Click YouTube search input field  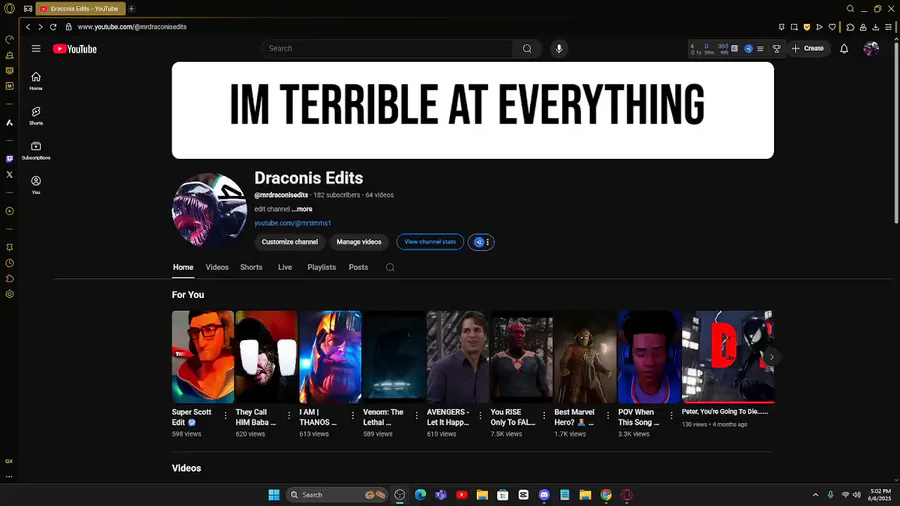pyautogui.click(x=387, y=49)
